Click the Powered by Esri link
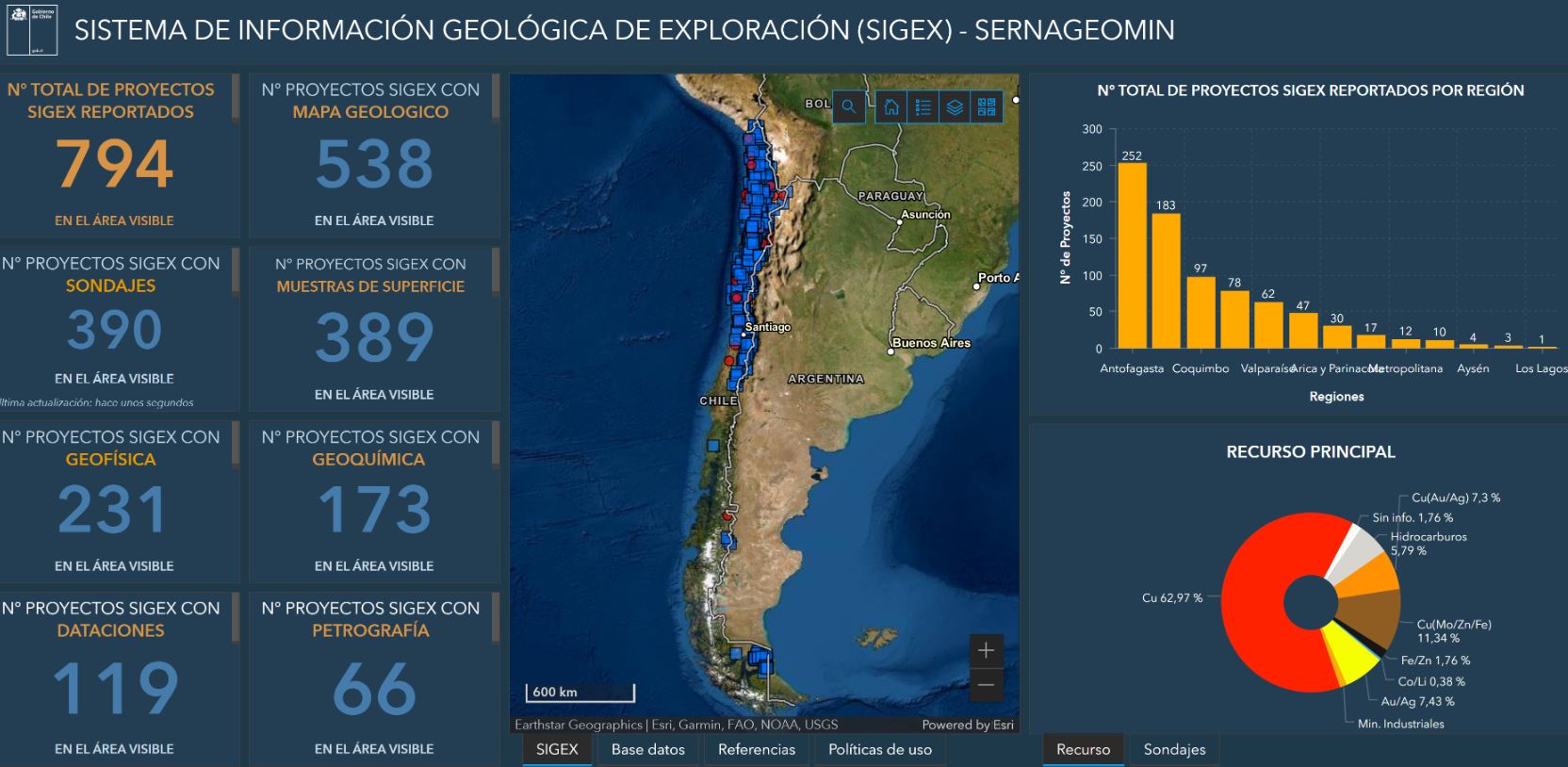 (x=968, y=725)
